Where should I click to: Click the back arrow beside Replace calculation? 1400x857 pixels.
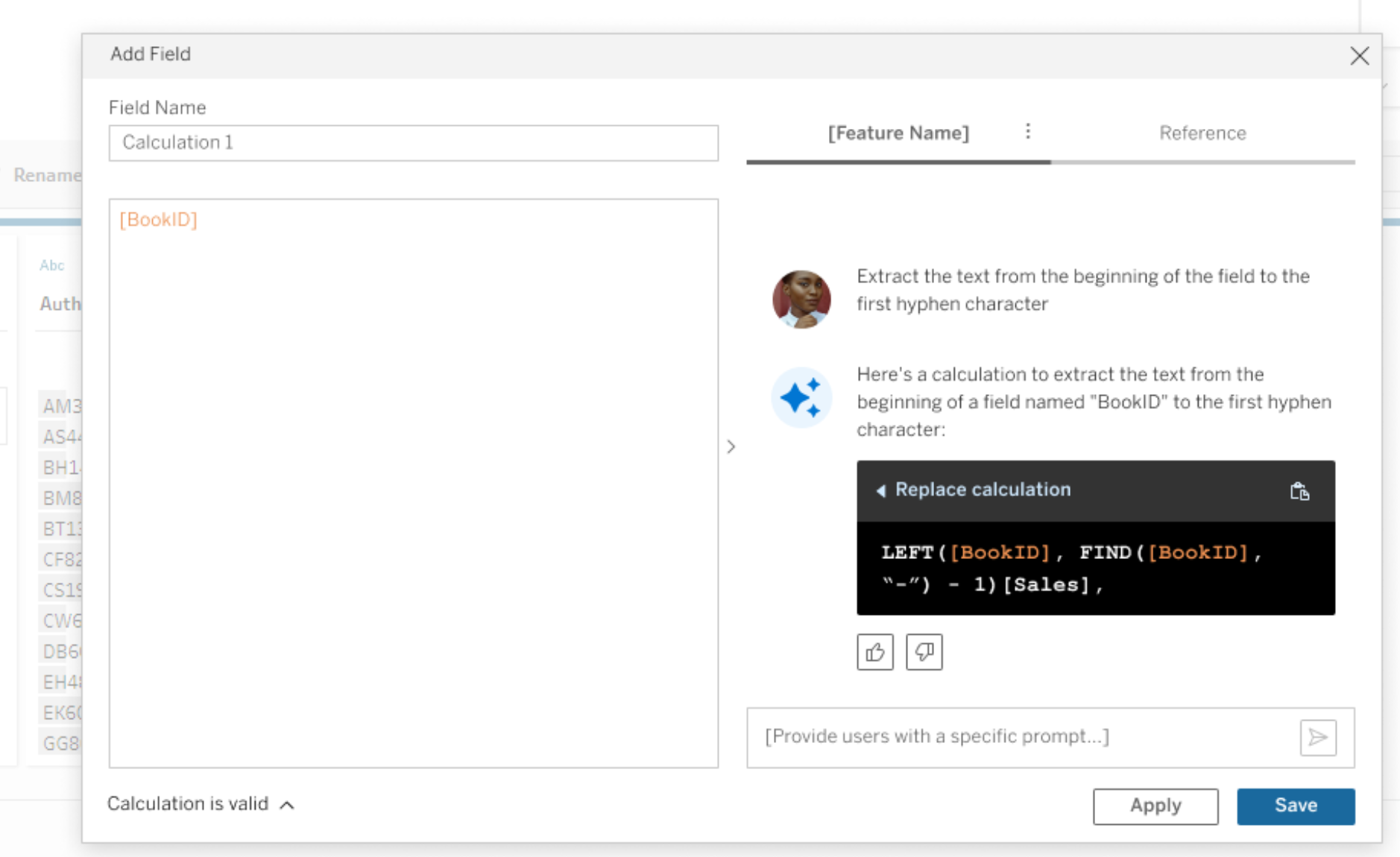coord(881,491)
